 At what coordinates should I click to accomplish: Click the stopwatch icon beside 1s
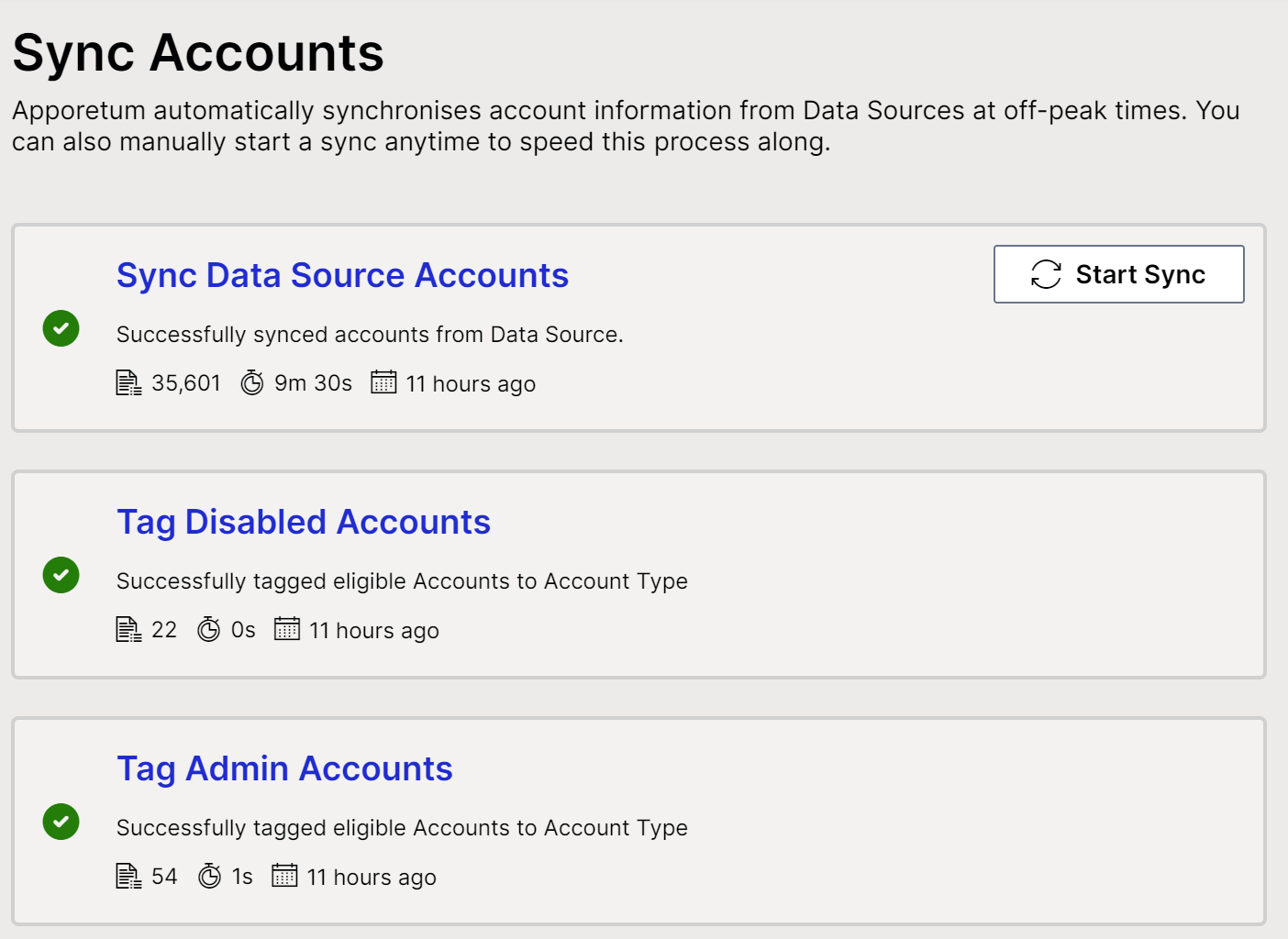[209, 876]
